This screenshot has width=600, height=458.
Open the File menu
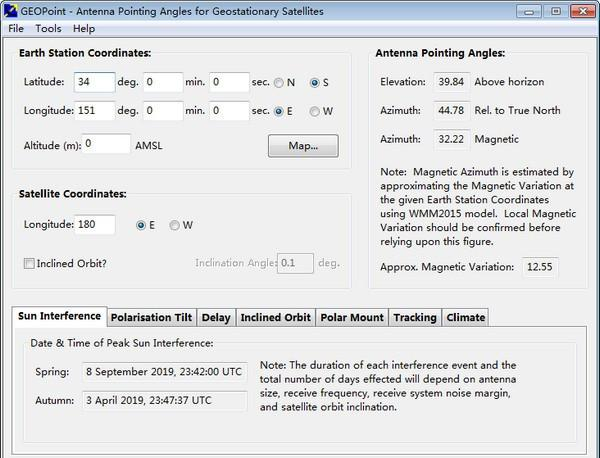pyautogui.click(x=16, y=29)
